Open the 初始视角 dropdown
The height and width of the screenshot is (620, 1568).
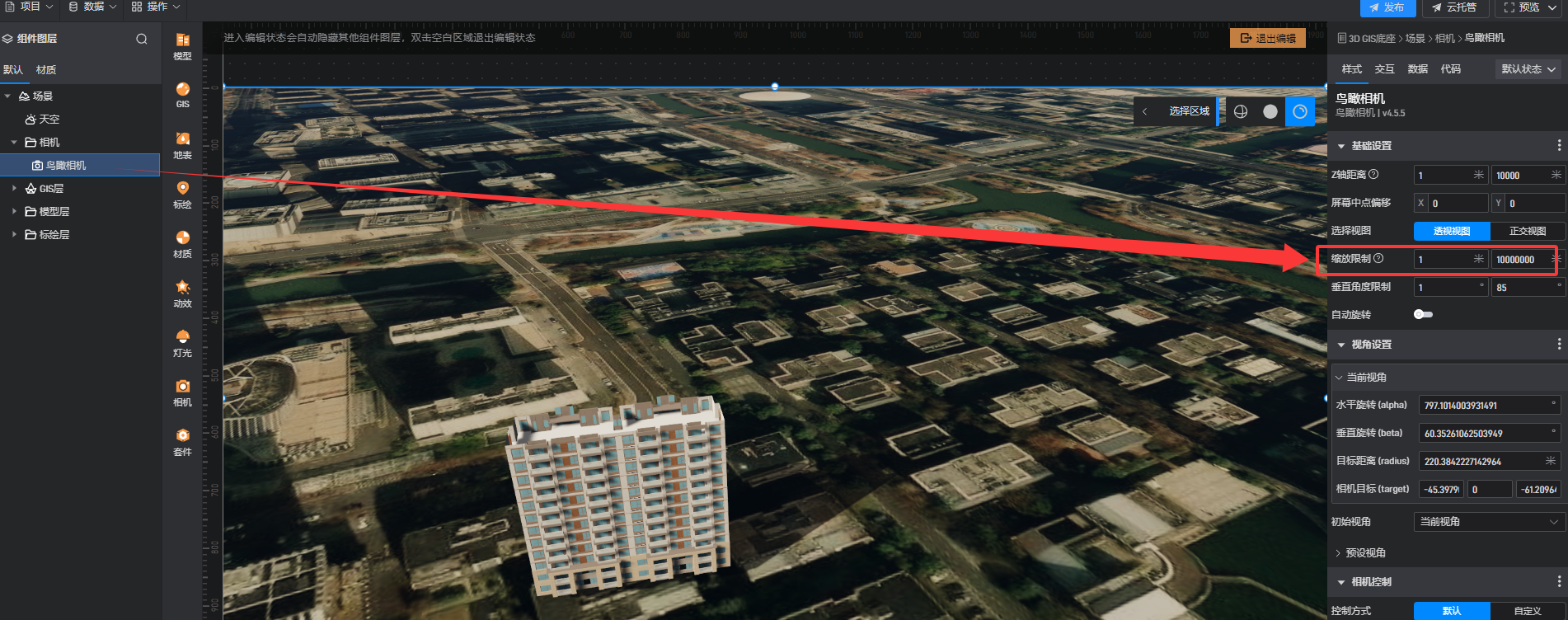coord(1489,522)
